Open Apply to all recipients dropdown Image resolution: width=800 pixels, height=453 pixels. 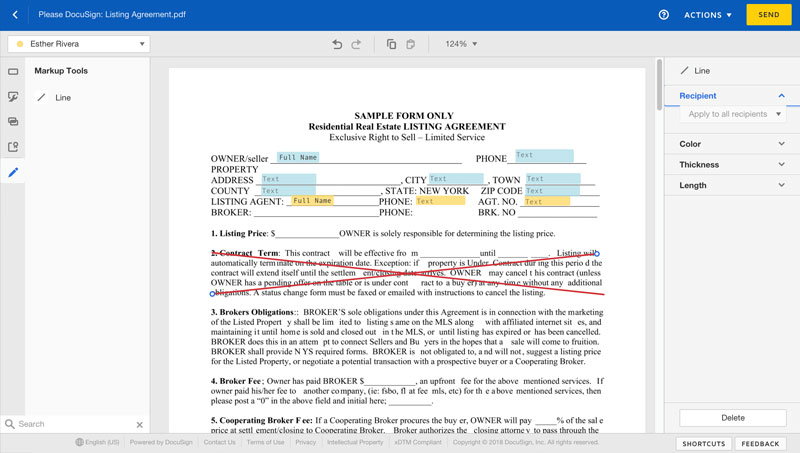(733, 114)
